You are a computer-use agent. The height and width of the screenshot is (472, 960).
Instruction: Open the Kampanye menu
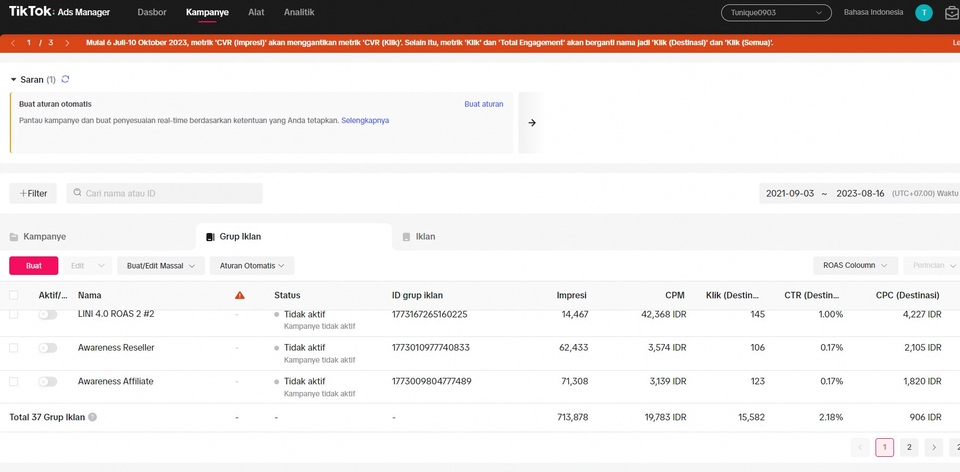(x=207, y=12)
